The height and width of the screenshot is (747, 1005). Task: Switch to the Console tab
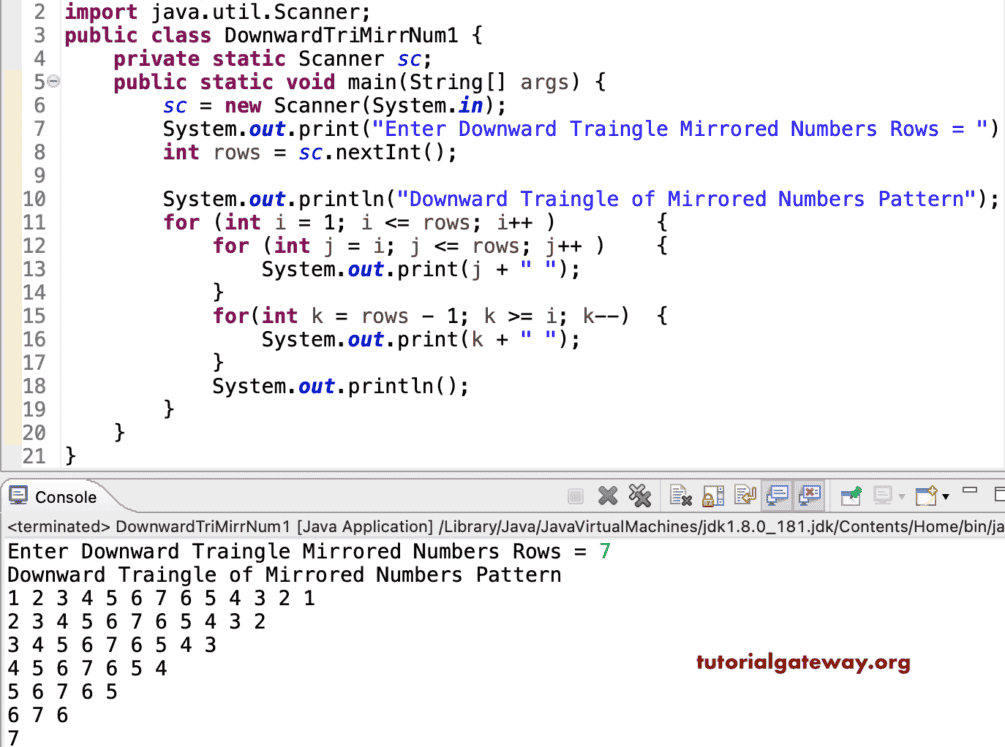point(65,497)
